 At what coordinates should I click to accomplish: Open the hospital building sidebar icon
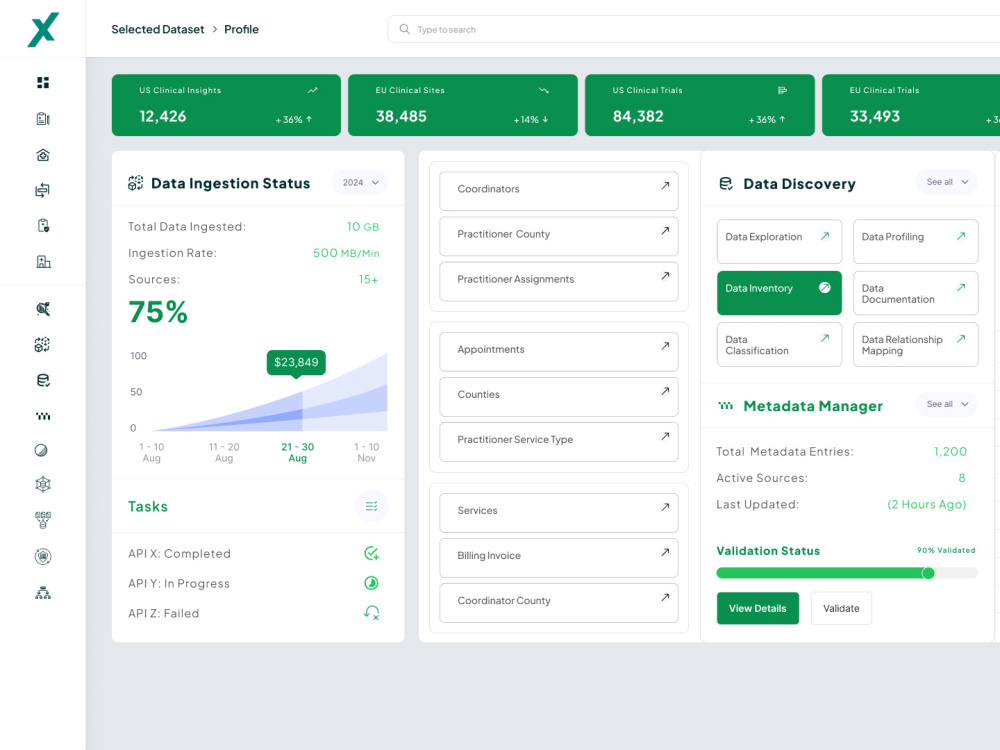point(43,261)
